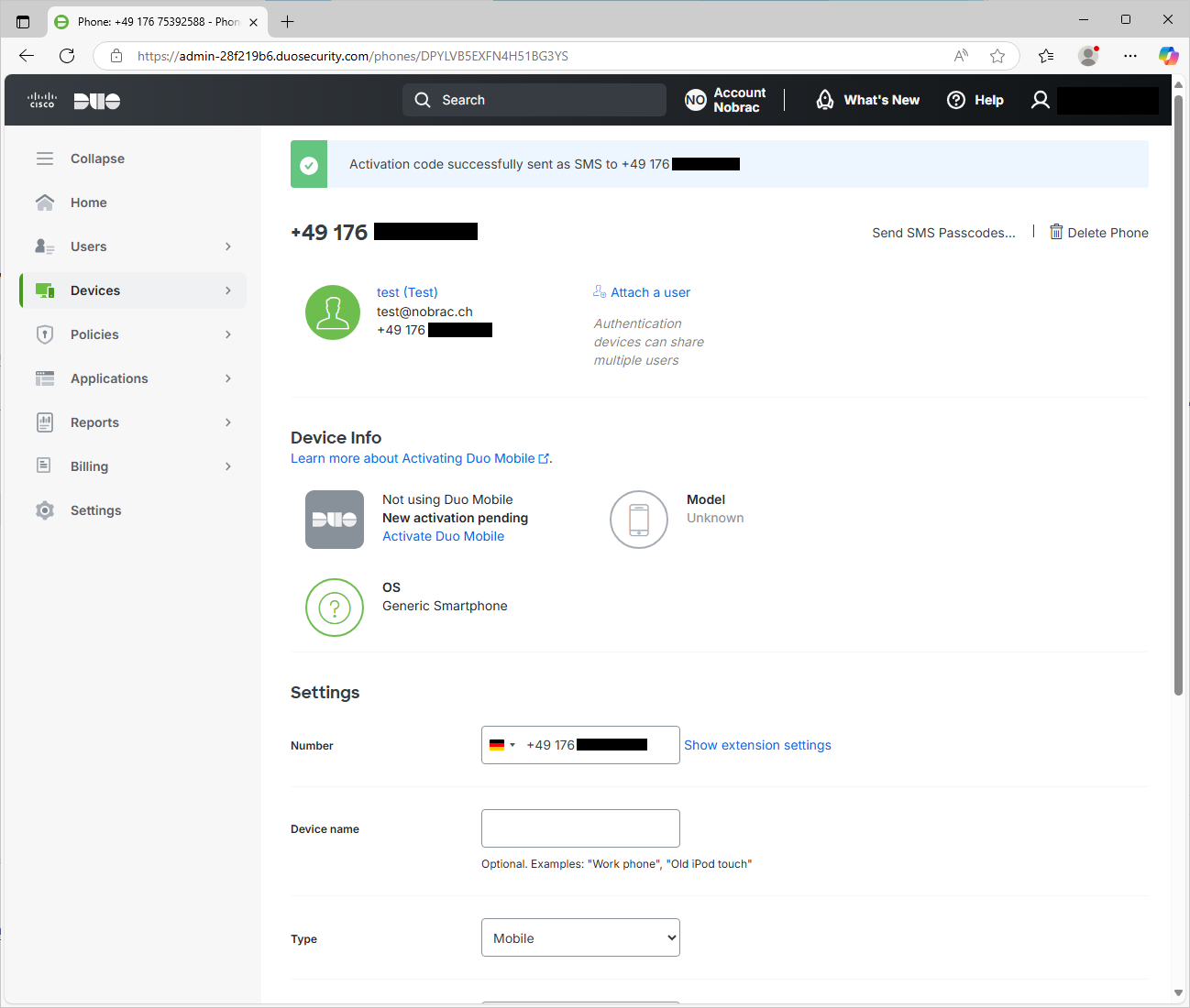This screenshot has width=1190, height=1008.
Task: Click the browser refresh icon
Action: [x=67, y=56]
